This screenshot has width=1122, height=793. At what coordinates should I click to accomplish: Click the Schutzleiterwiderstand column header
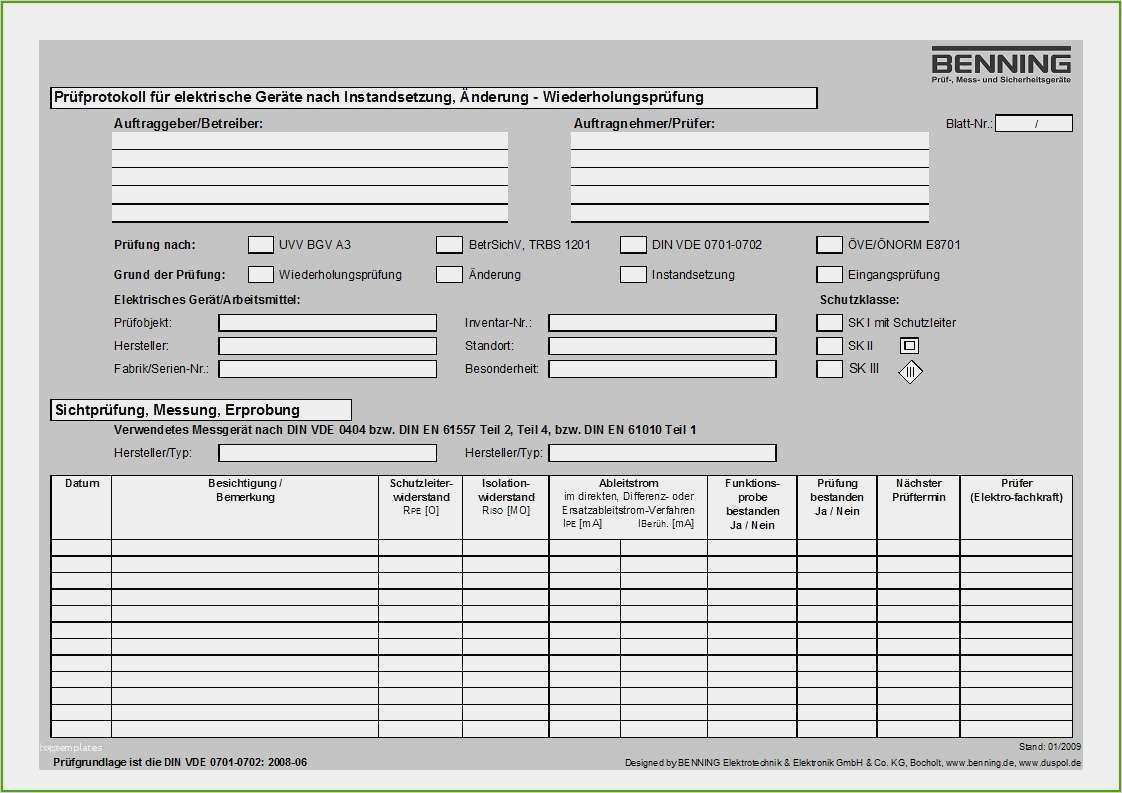[x=421, y=507]
